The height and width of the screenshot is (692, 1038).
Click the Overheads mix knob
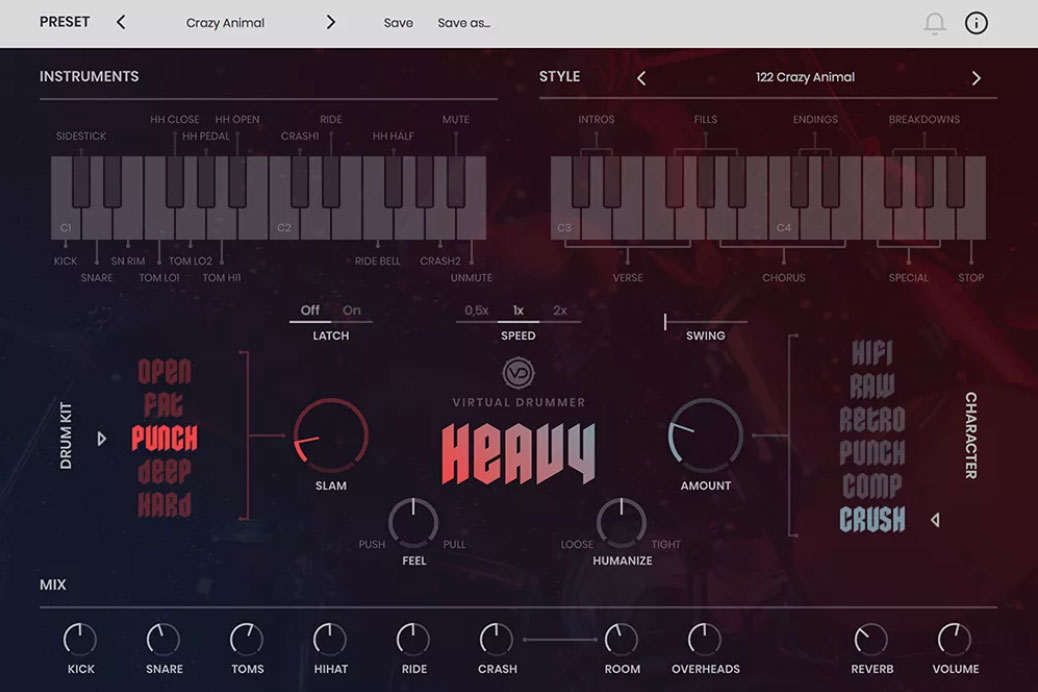pyautogui.click(x=705, y=640)
